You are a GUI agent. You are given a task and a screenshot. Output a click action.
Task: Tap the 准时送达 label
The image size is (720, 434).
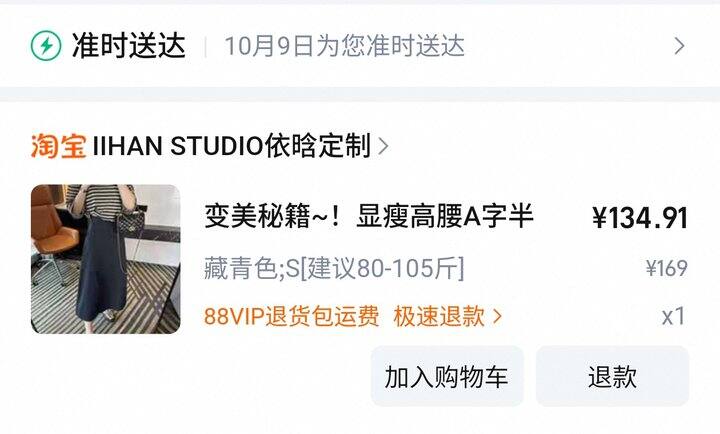pyautogui.click(x=129, y=45)
